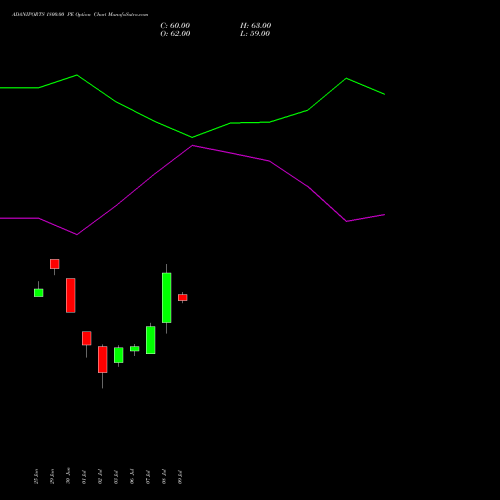The image size is (500, 500).
Task: Select the high value H: 63.00
Action: (x=256, y=26)
